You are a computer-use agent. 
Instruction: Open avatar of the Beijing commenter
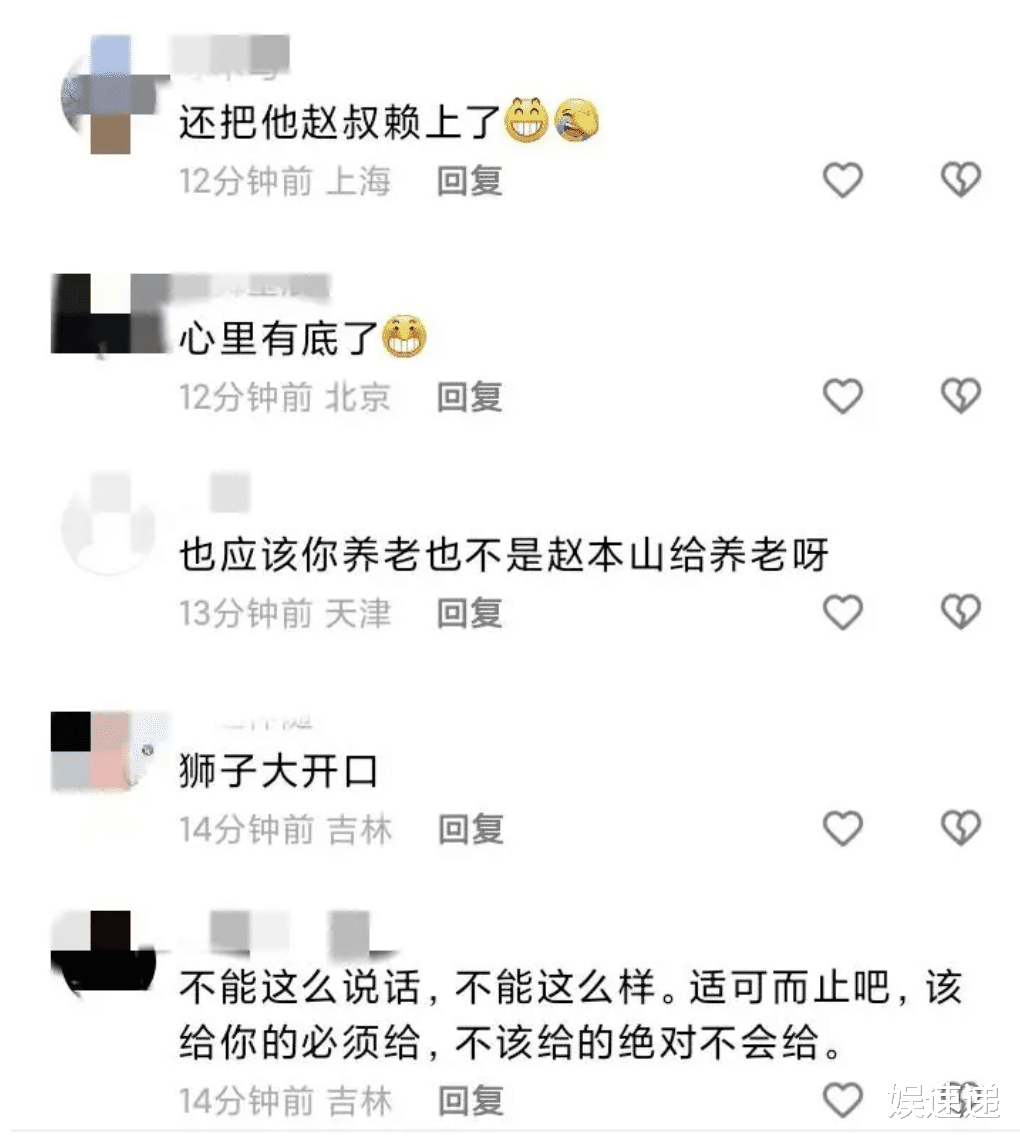(108, 314)
